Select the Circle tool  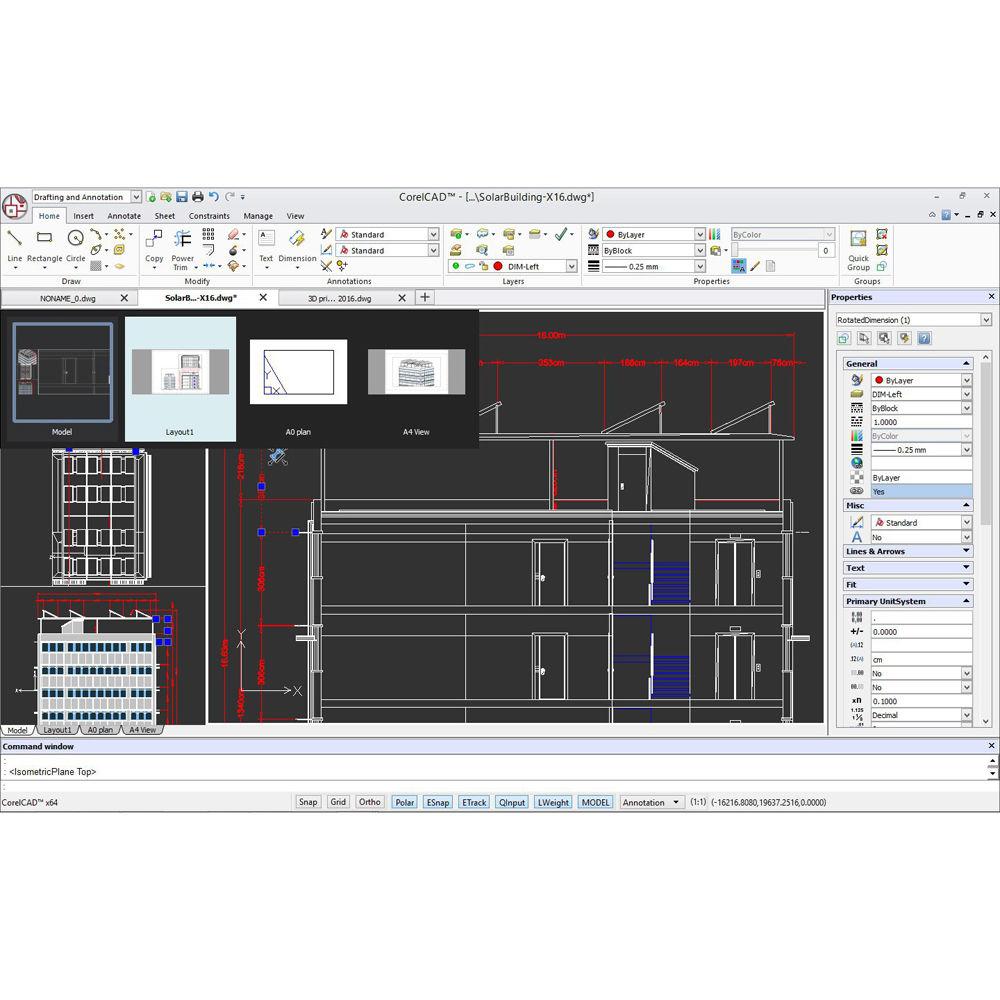[76, 244]
